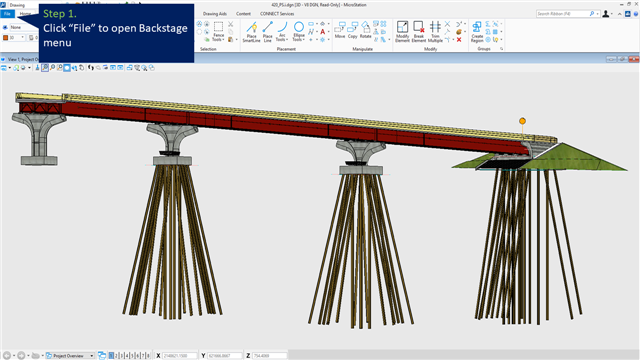Open the Project Overview model dropdown
The height and width of the screenshot is (360, 640).
70,356
